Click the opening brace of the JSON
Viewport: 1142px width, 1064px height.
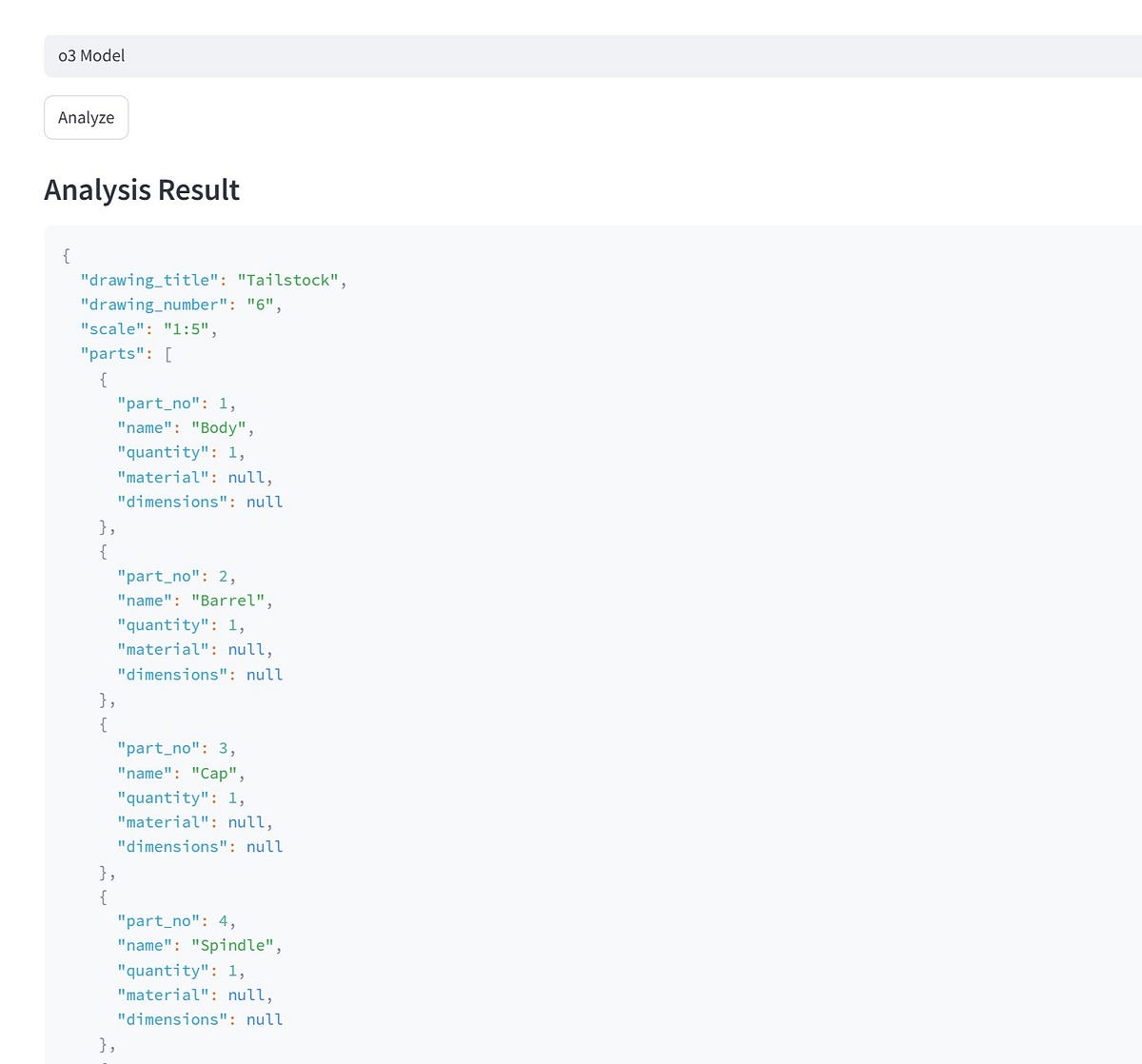[67, 255]
